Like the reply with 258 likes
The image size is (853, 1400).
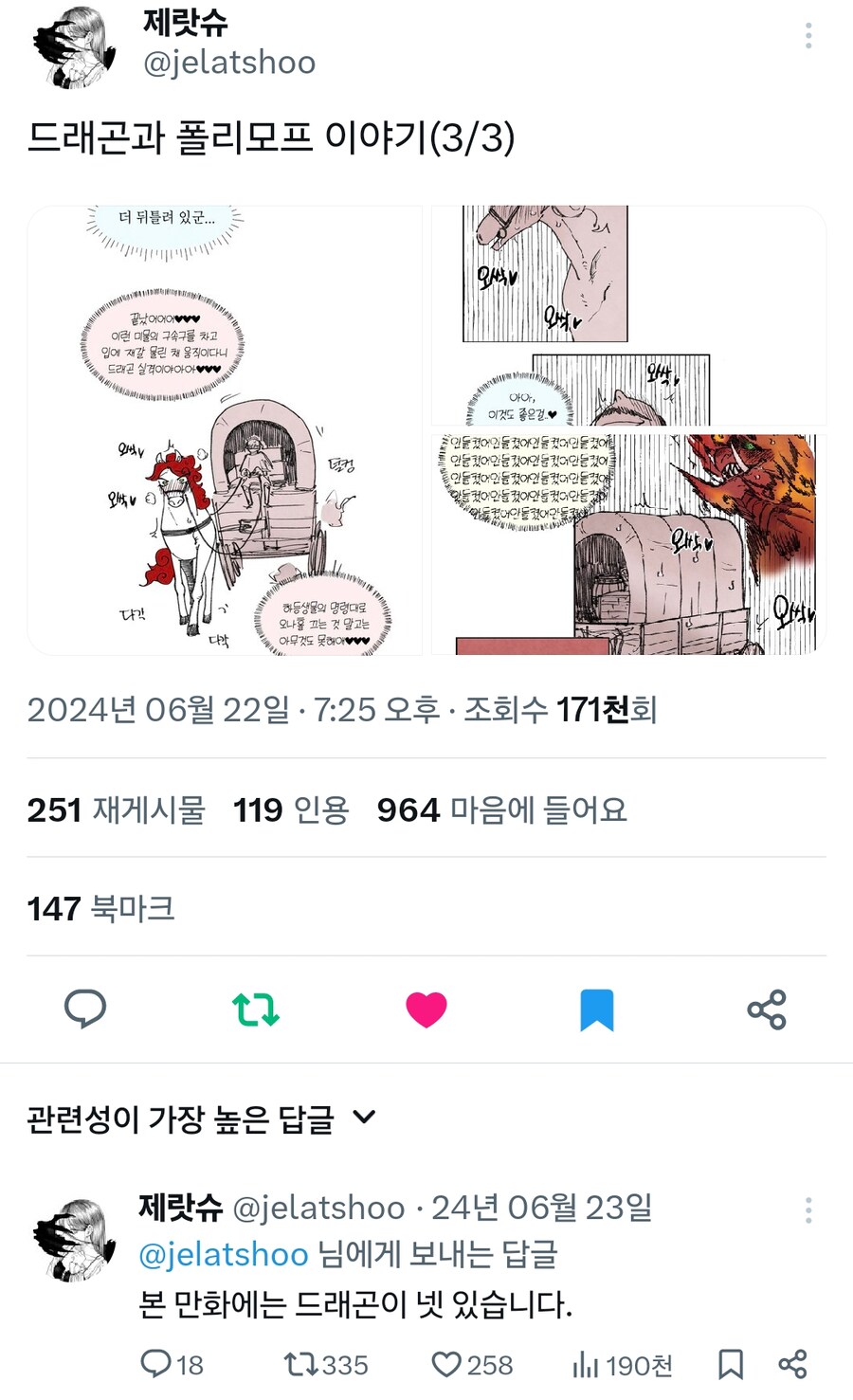471,1365
